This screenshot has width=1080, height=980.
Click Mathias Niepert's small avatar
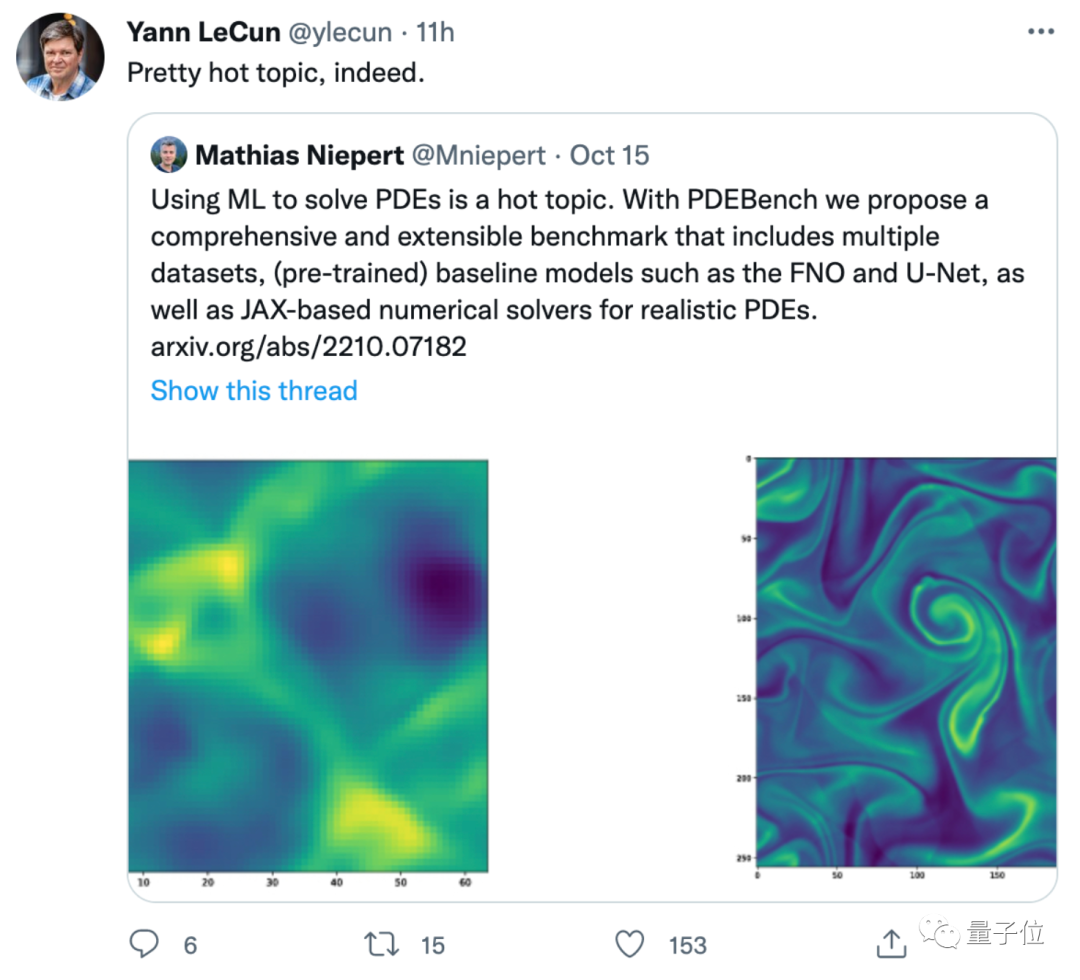(x=169, y=155)
